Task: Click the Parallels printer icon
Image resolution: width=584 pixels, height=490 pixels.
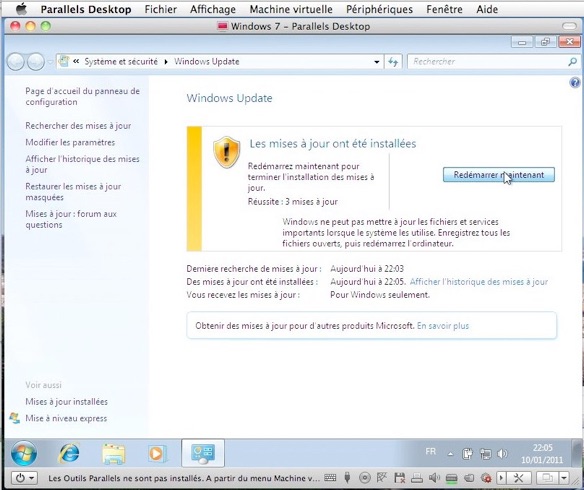Action: click(x=417, y=478)
